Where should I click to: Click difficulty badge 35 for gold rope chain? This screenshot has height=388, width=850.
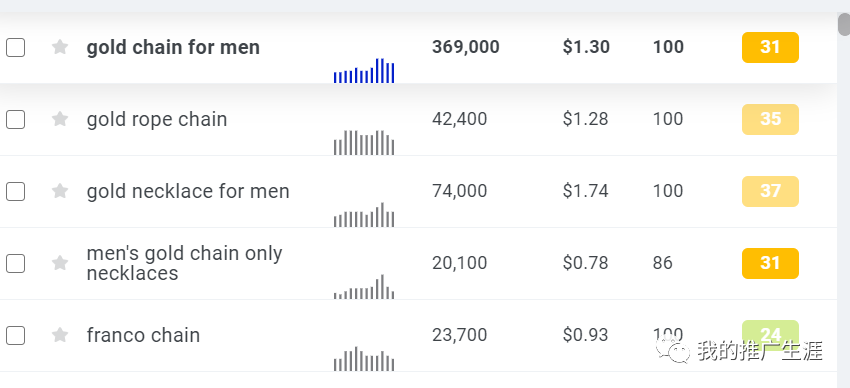(770, 119)
